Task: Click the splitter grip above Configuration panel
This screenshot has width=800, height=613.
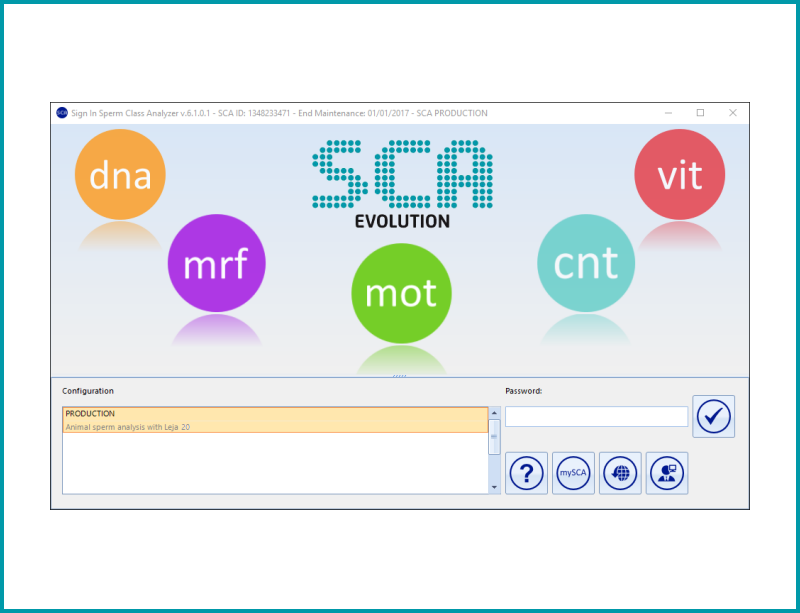Action: 399,376
